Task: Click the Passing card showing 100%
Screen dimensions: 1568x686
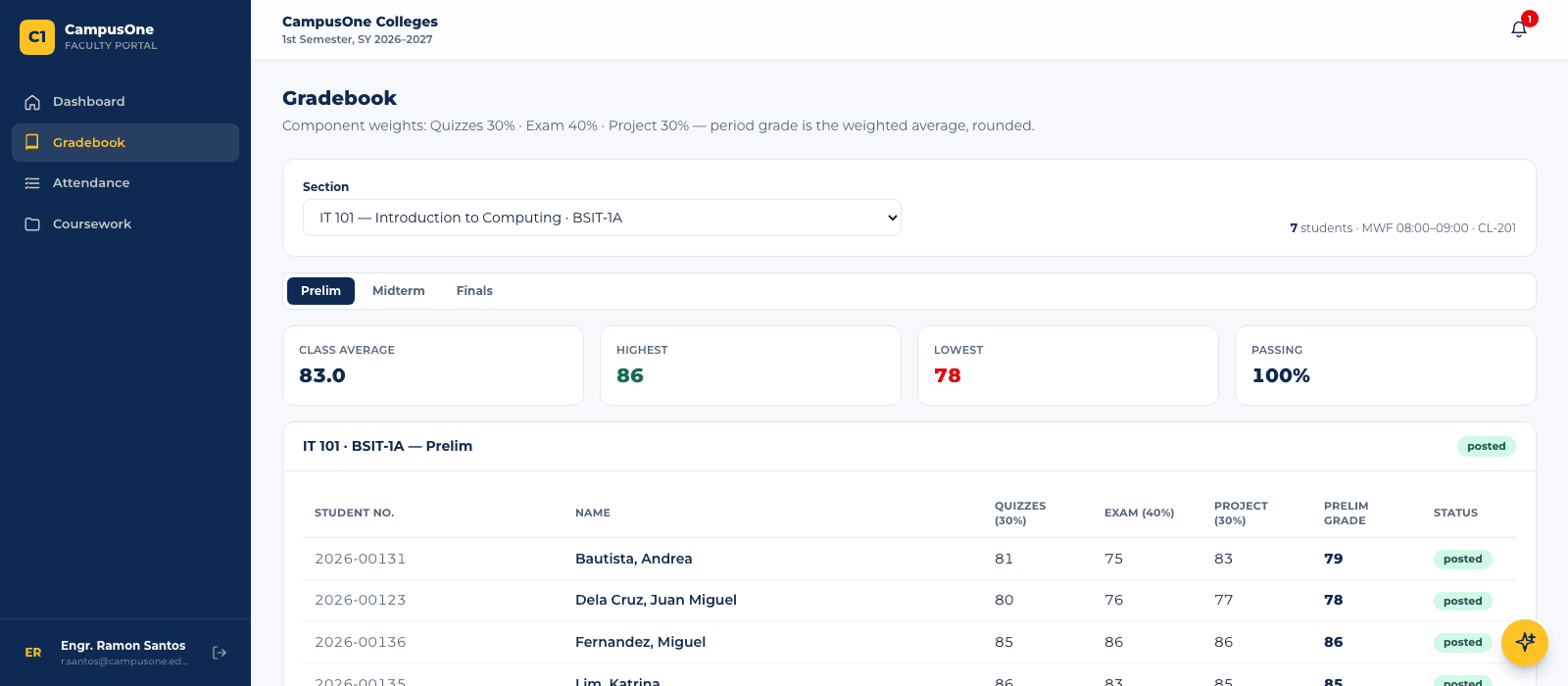Action: click(1386, 366)
